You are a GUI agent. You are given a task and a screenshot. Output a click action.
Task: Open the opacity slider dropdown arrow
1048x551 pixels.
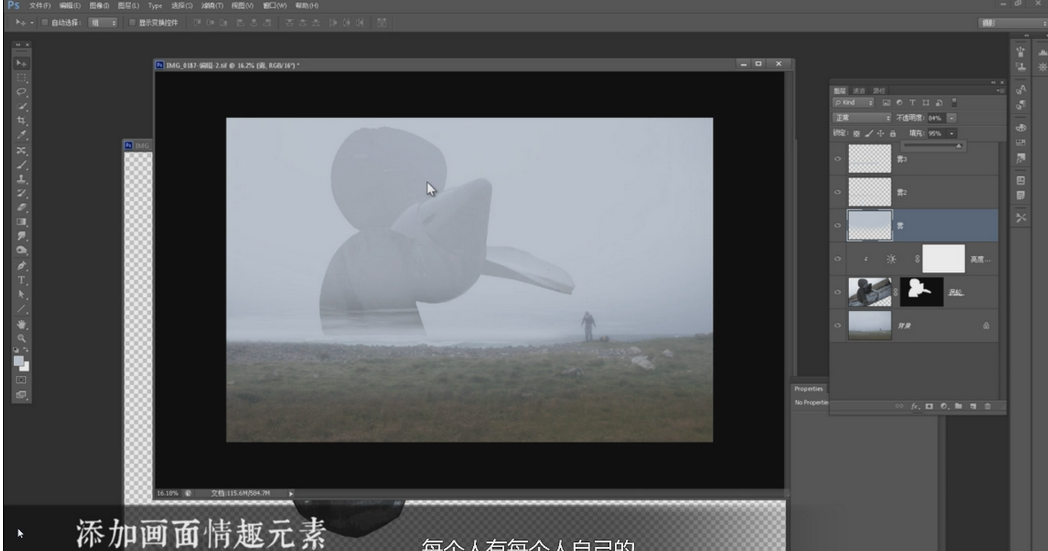[952, 118]
